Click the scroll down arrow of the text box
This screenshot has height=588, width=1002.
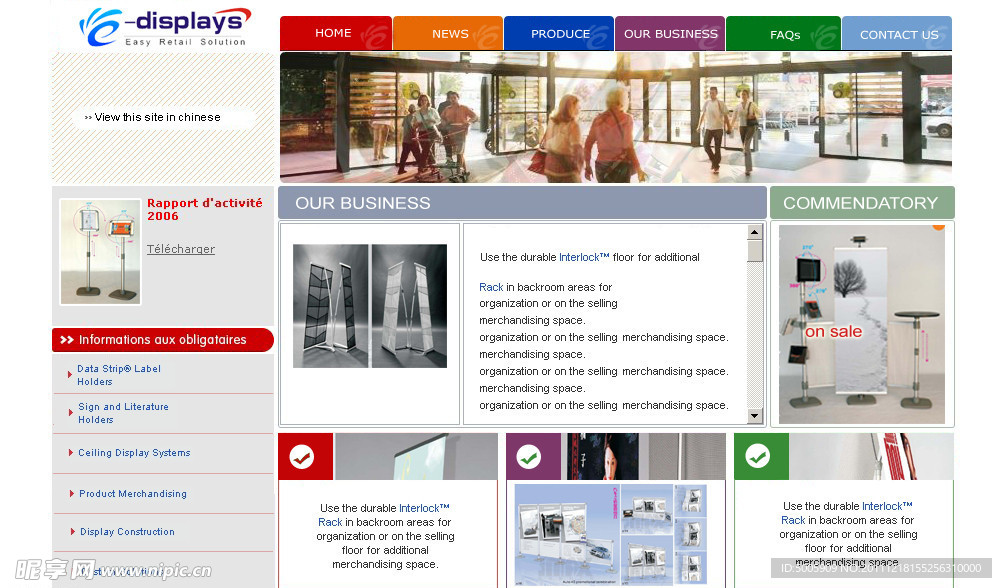coord(755,415)
